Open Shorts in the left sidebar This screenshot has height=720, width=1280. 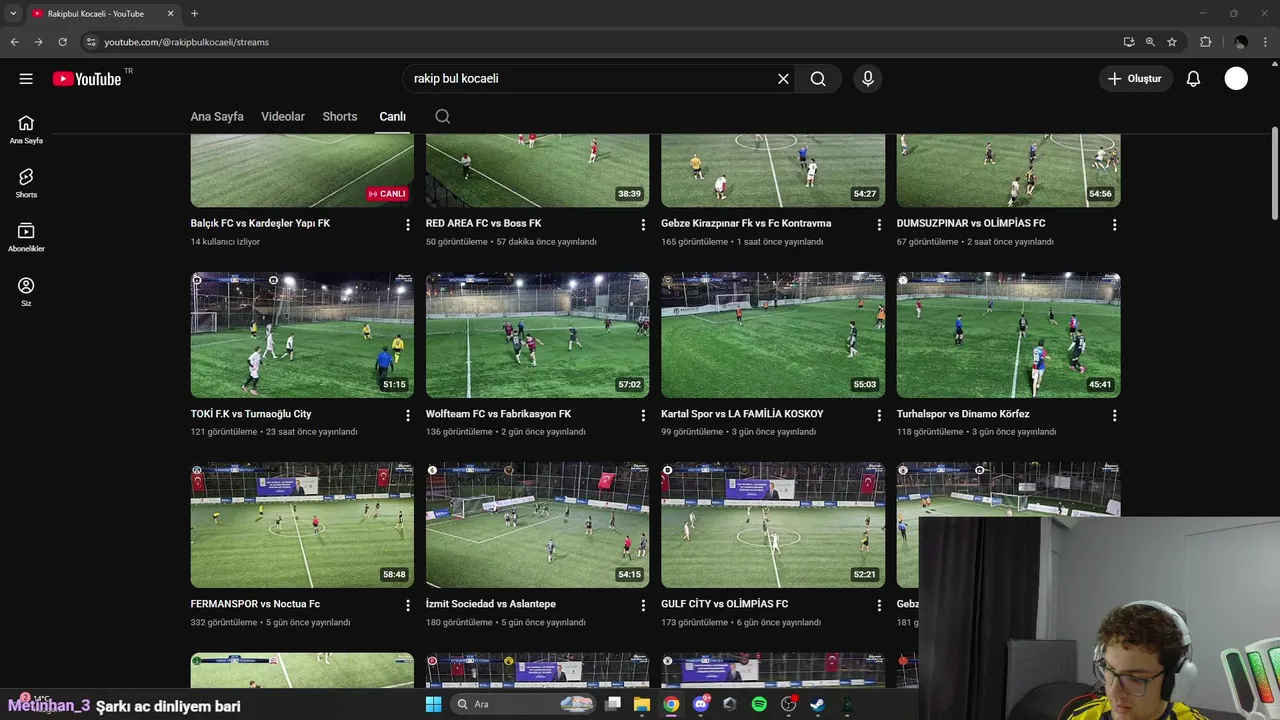click(x=26, y=183)
